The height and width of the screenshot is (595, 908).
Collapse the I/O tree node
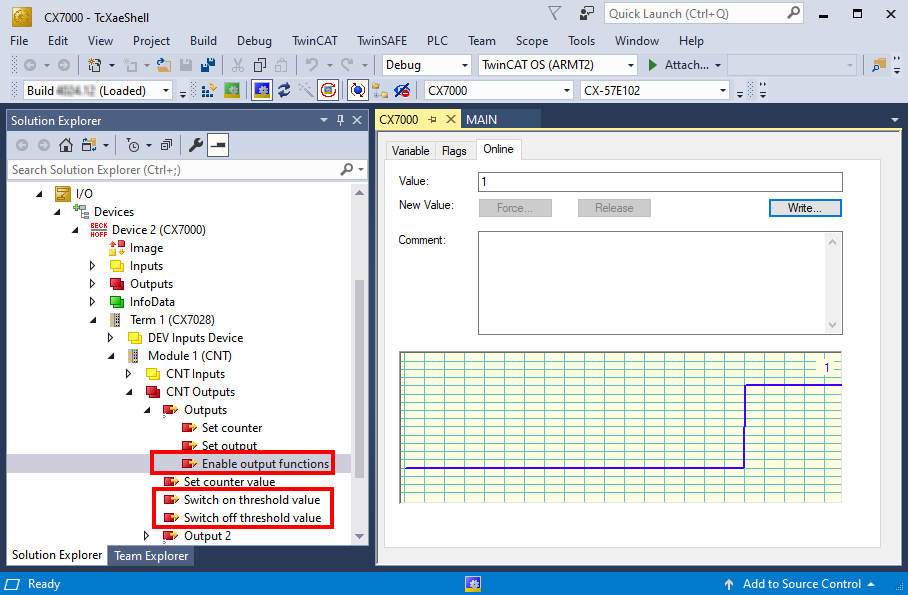(39, 194)
